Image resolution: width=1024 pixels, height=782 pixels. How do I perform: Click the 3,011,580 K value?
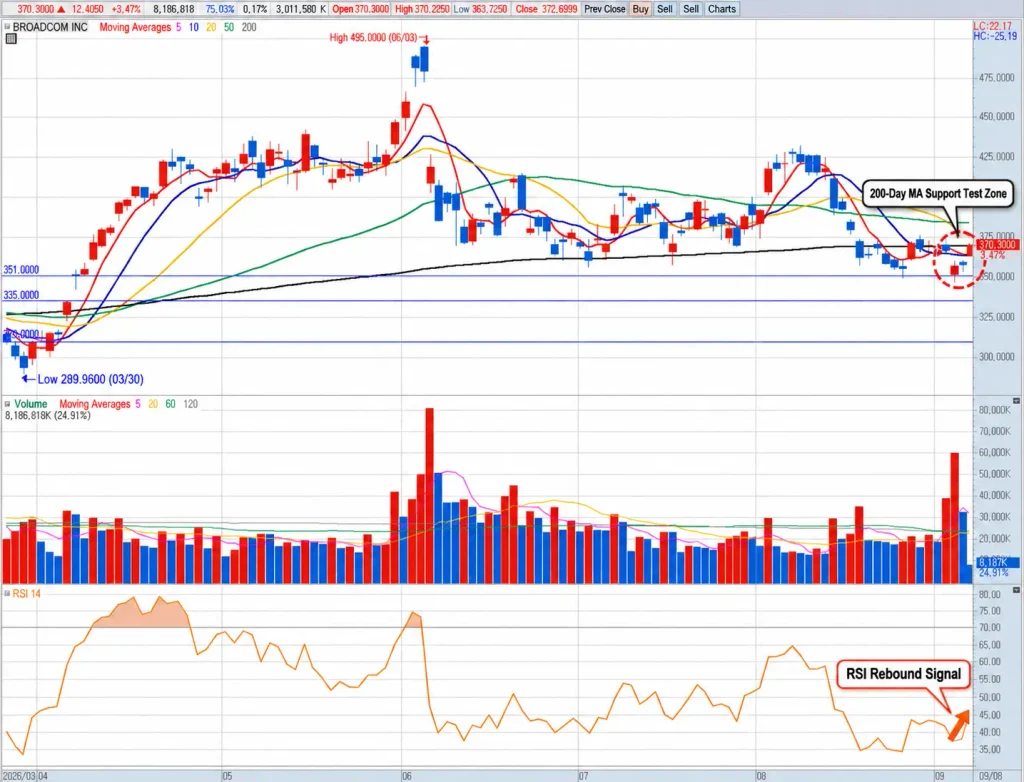(x=300, y=9)
